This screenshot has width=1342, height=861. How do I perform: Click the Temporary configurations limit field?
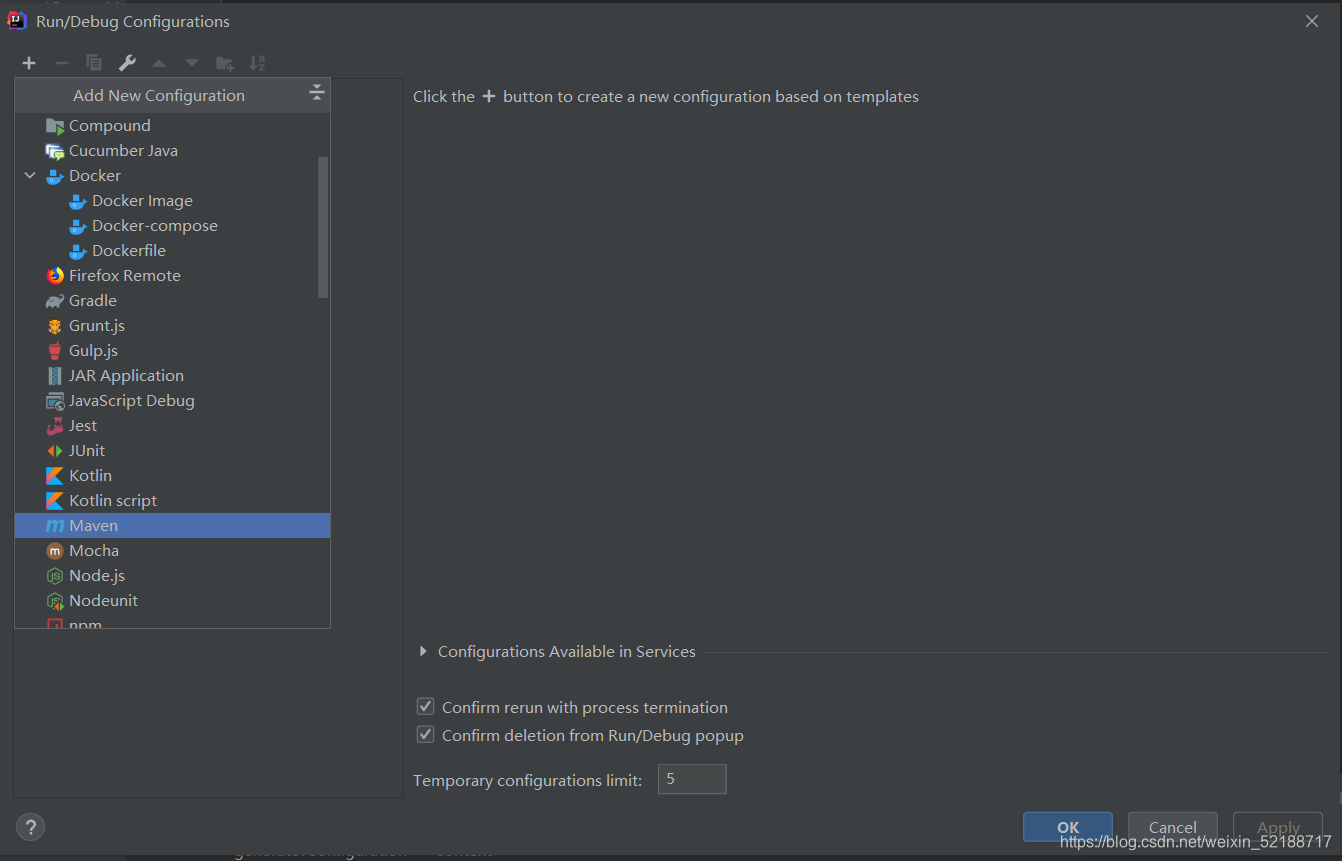tap(692, 779)
